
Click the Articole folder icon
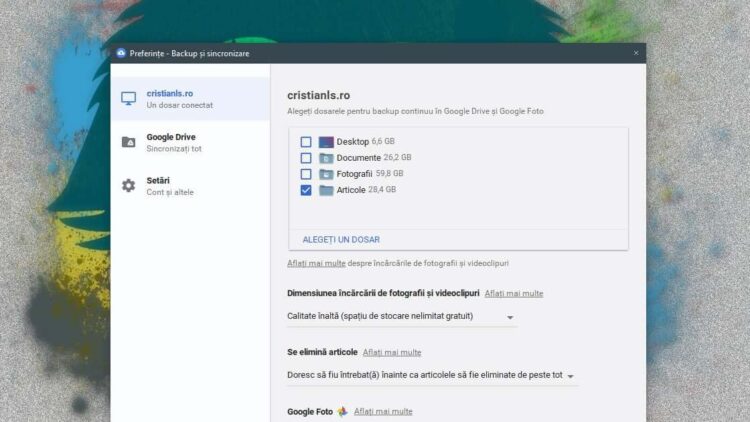(326, 190)
